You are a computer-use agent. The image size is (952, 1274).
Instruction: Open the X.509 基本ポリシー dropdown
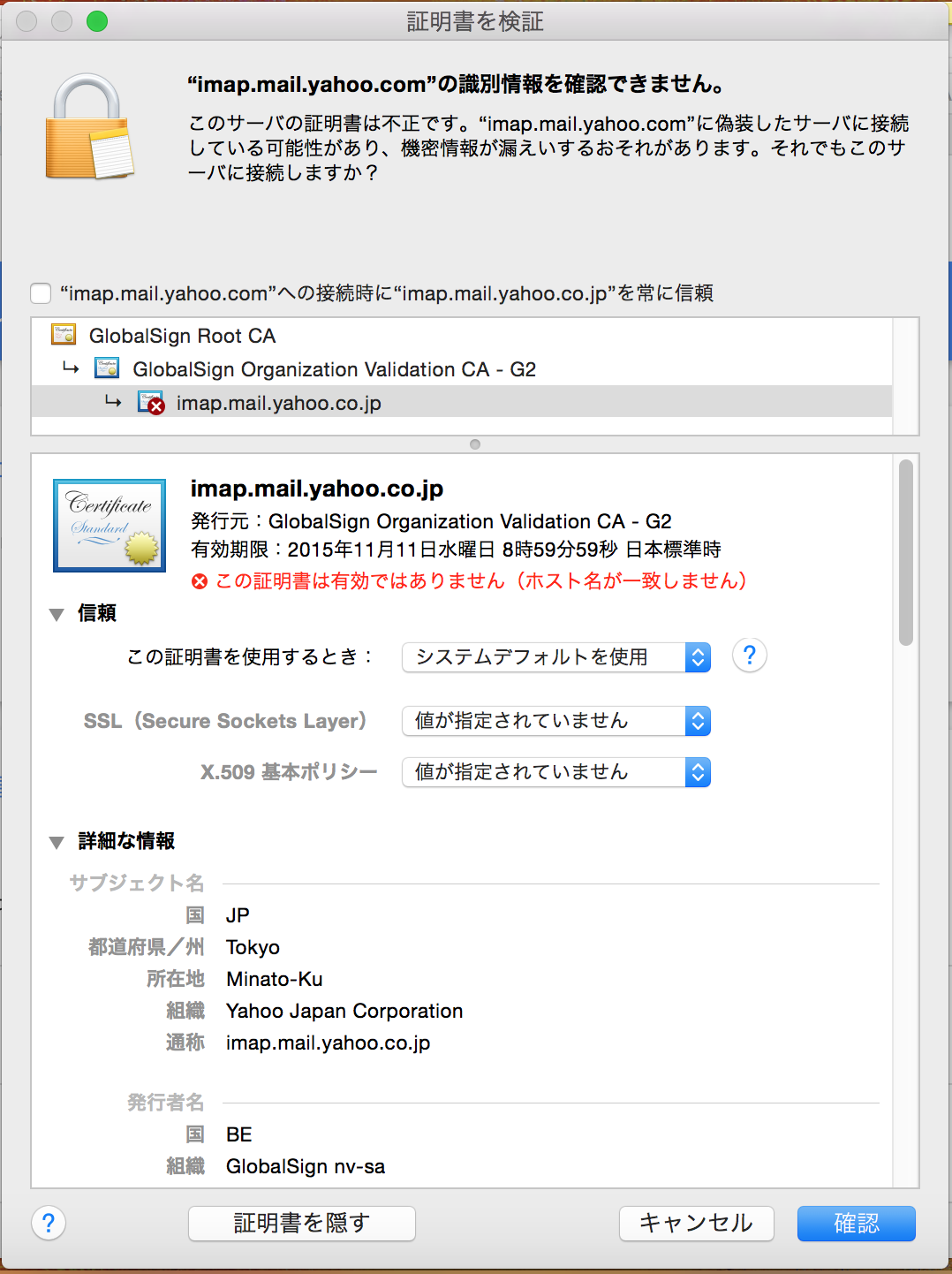tap(556, 772)
